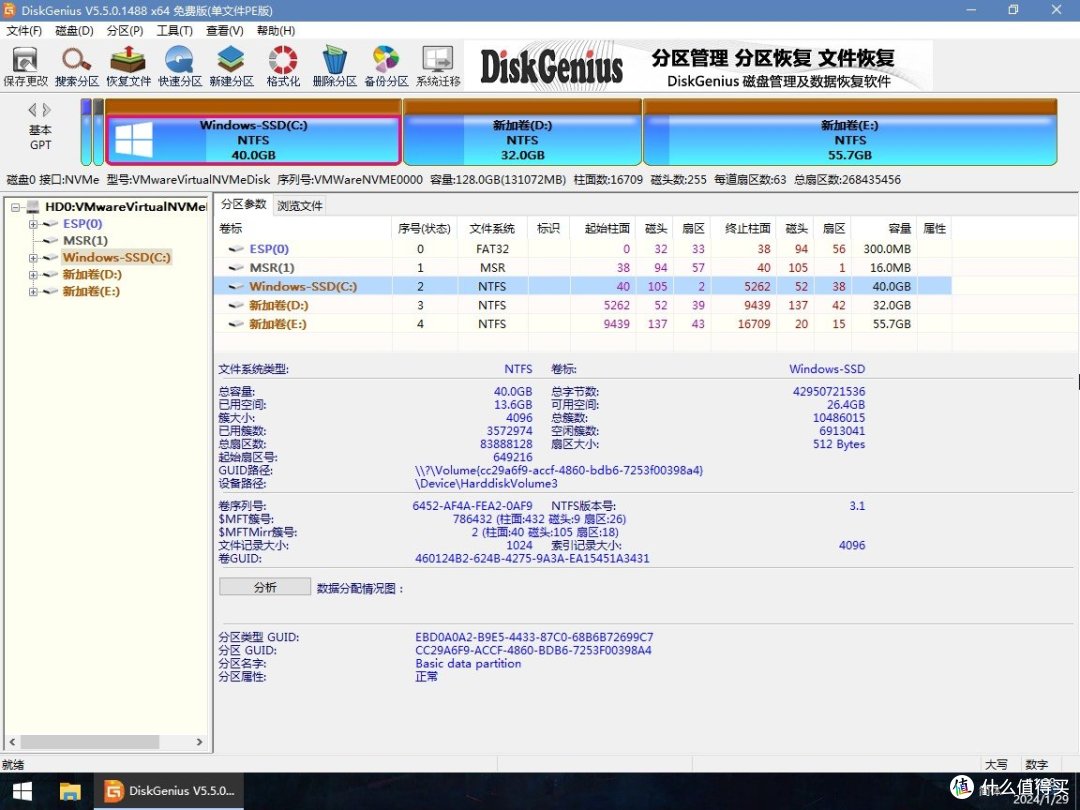Click the Delete Partition (删除分区) icon

click(x=335, y=66)
